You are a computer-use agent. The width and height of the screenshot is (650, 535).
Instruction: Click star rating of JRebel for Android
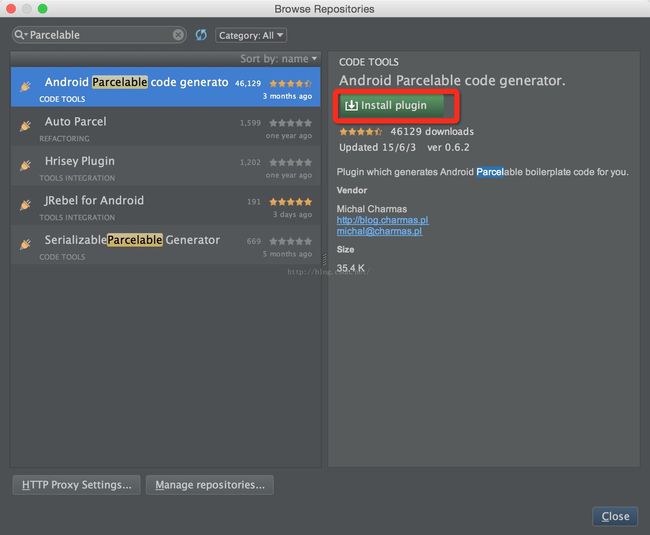(291, 202)
